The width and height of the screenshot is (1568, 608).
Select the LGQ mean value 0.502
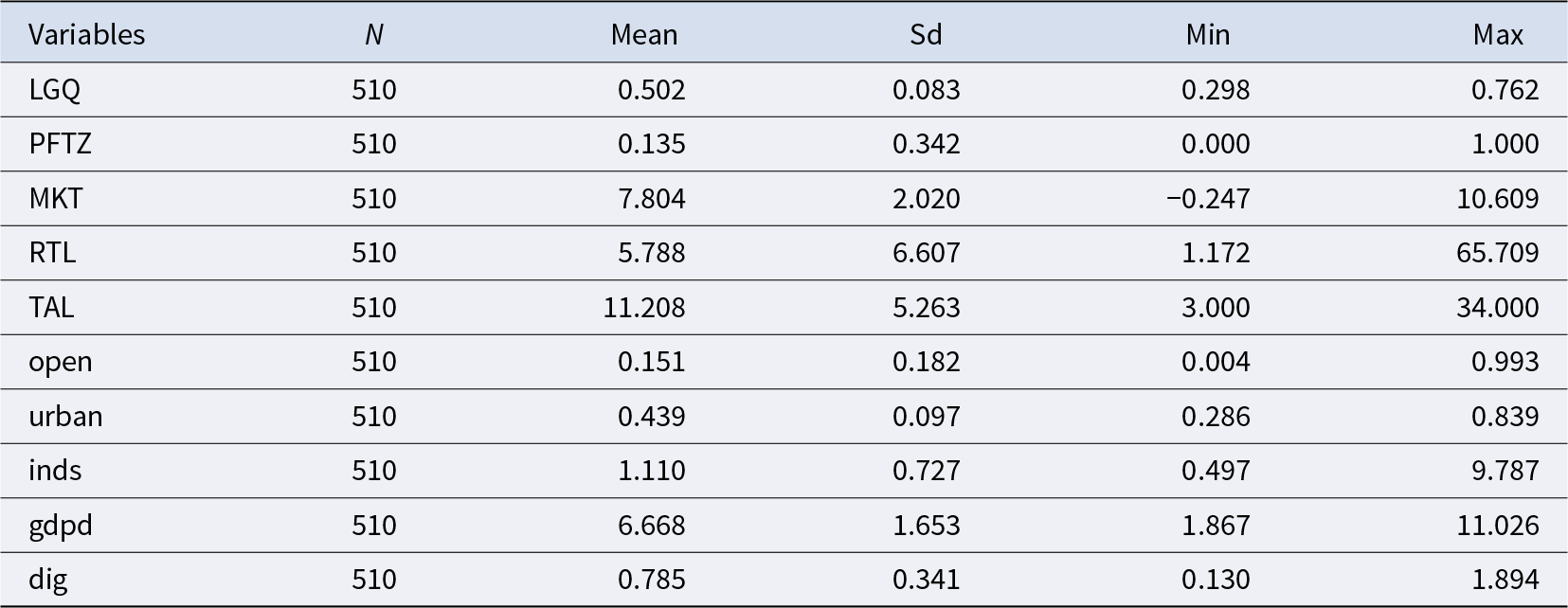tap(651, 90)
